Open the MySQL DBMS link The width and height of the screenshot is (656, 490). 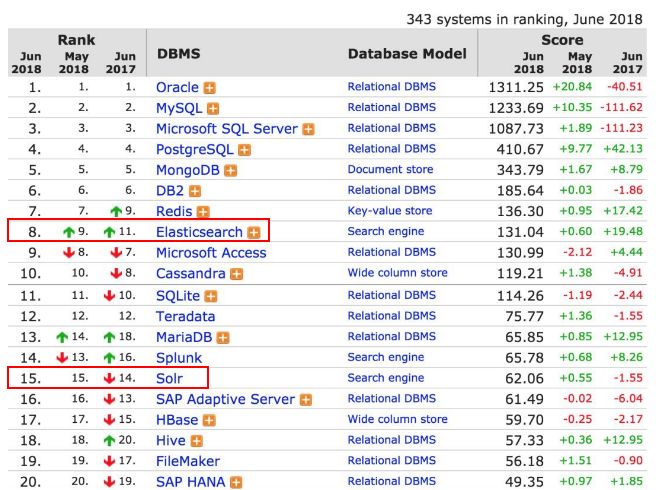[x=179, y=108]
